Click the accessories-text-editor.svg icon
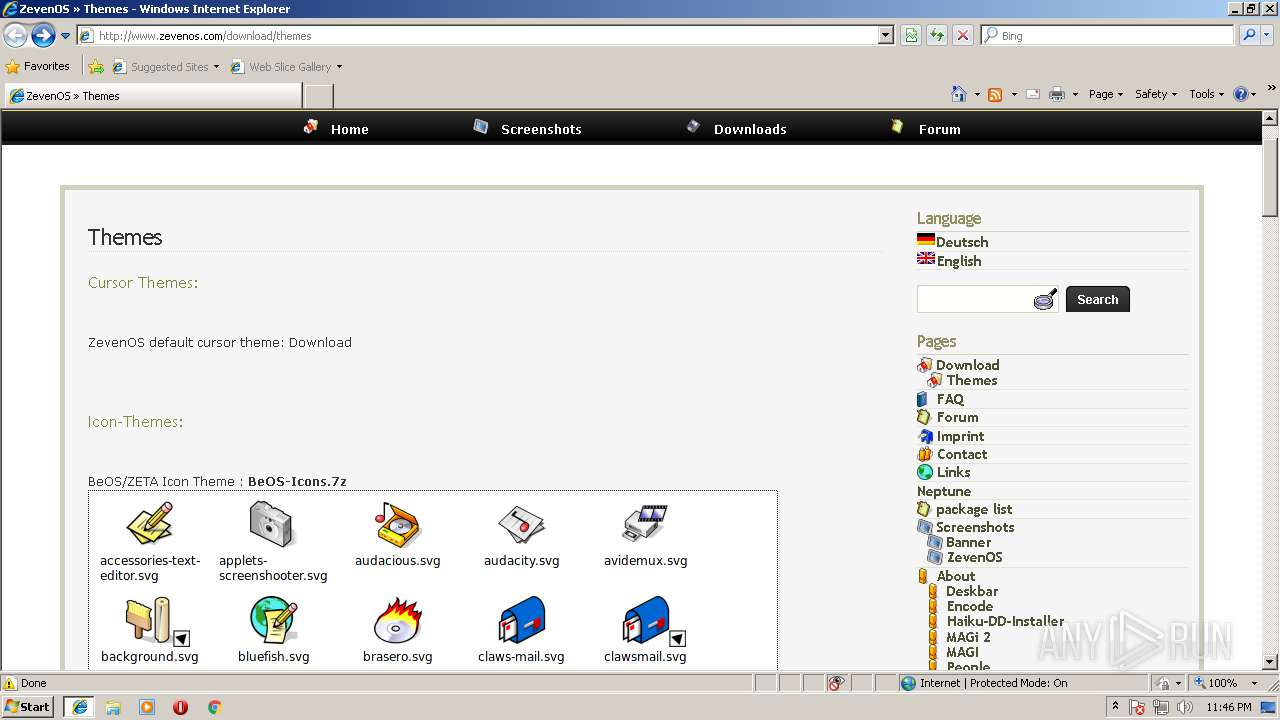 (150, 525)
